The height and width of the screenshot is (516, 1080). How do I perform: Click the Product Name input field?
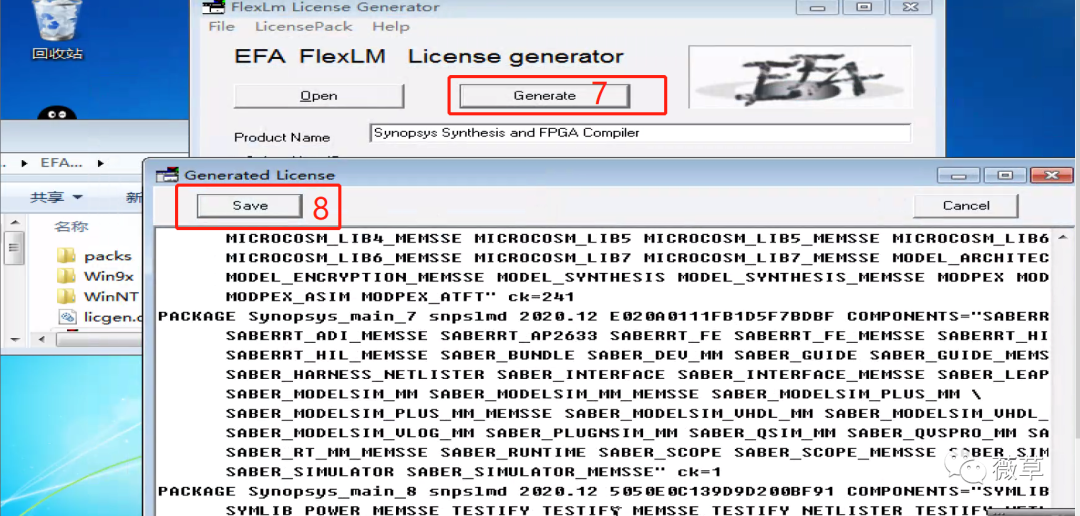pyautogui.click(x=641, y=133)
